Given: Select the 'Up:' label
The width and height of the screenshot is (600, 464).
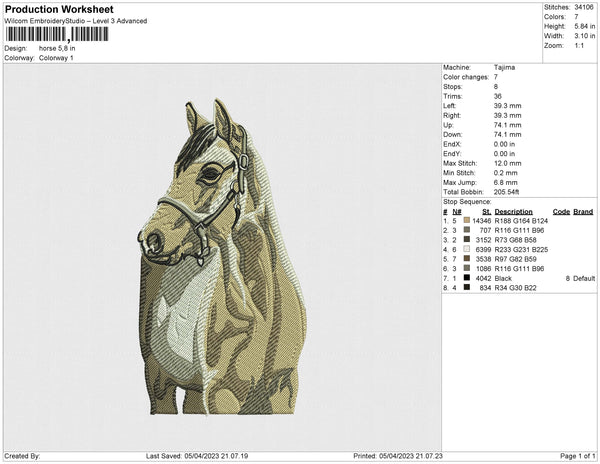Looking at the screenshot, I should pos(448,125).
